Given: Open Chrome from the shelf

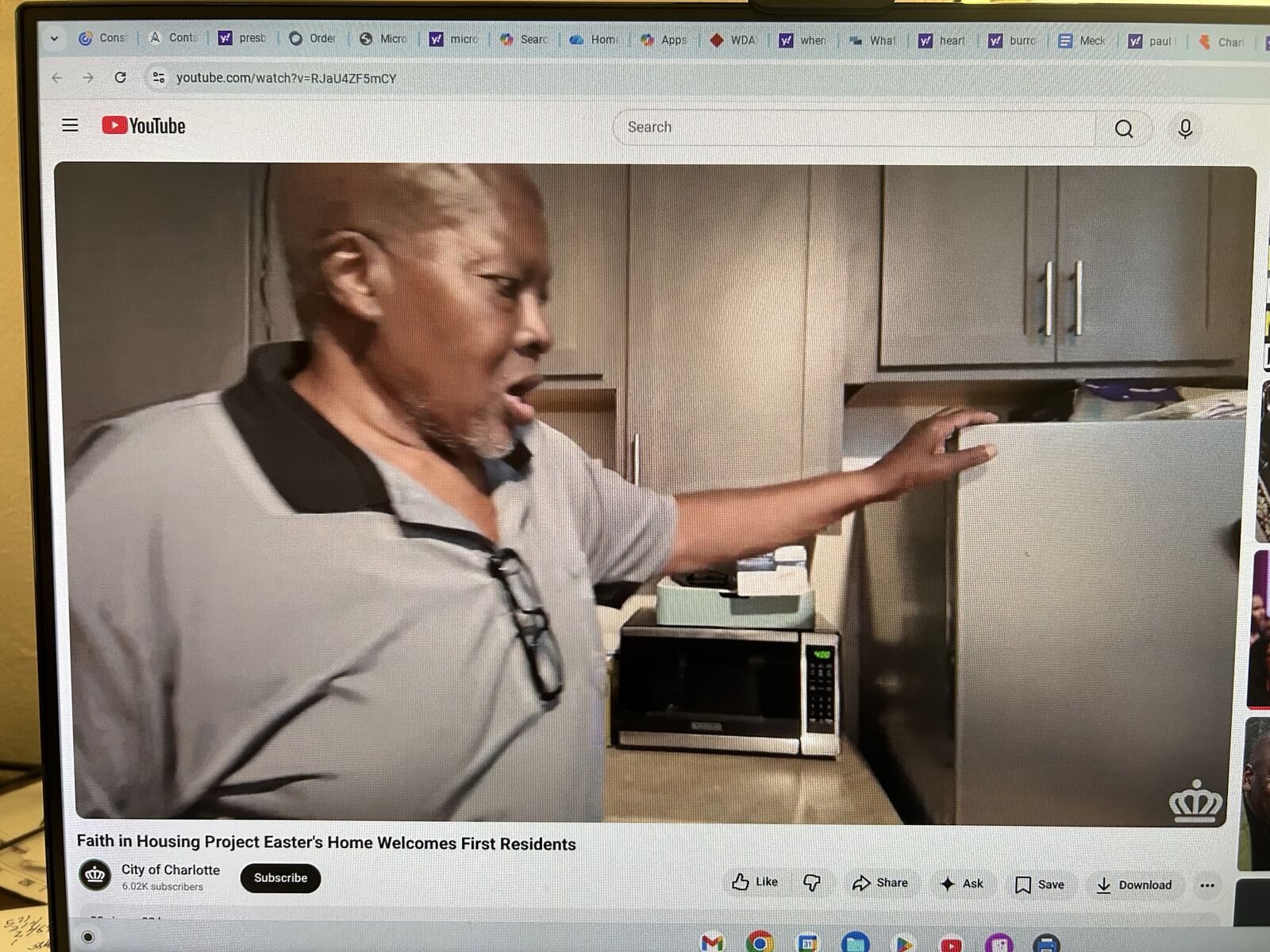Looking at the screenshot, I should click(760, 942).
